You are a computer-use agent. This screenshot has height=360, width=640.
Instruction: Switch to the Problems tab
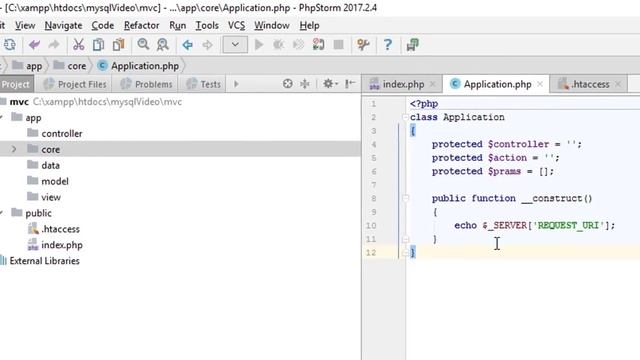[147, 84]
